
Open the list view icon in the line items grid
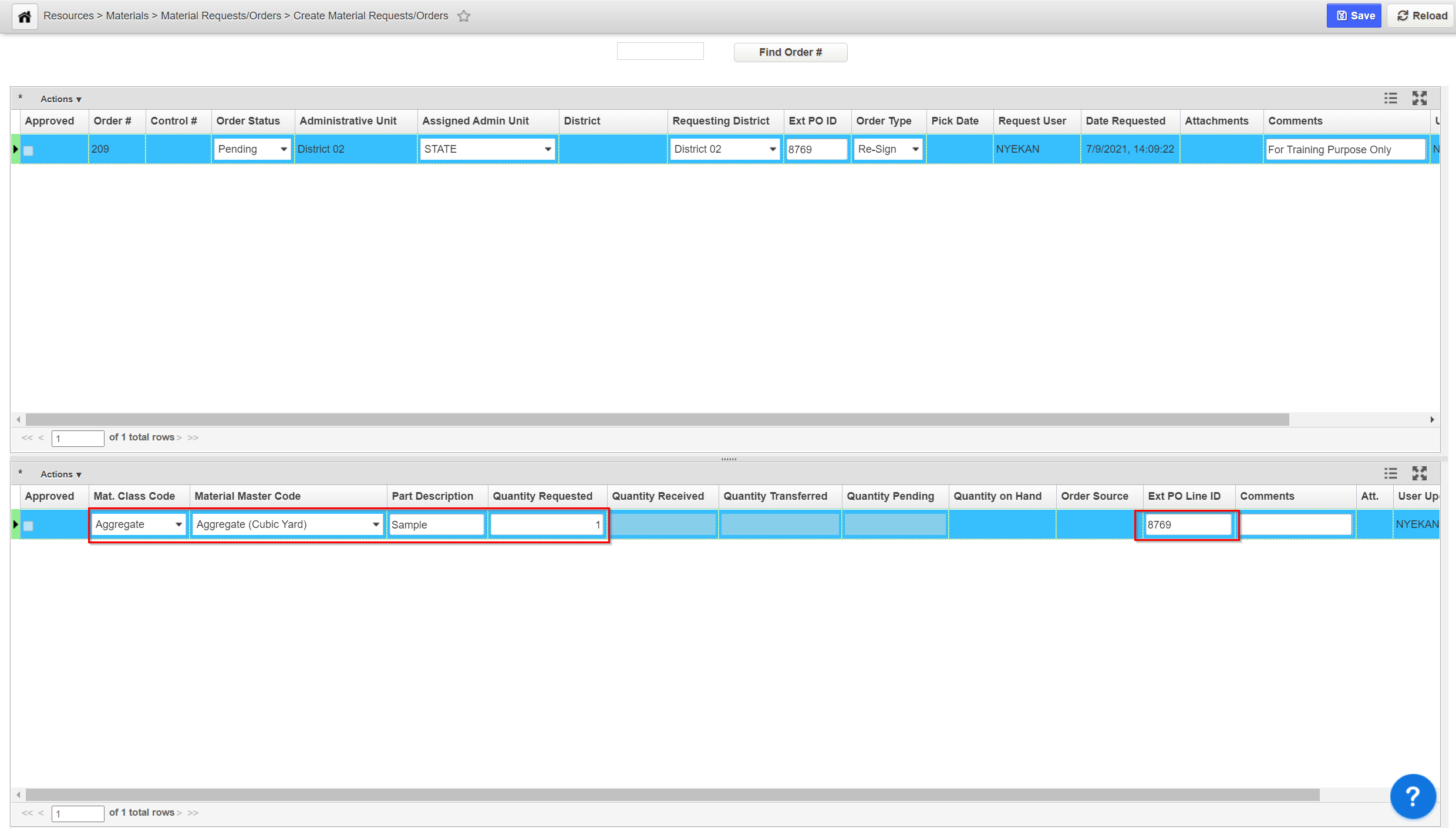[1390, 473]
